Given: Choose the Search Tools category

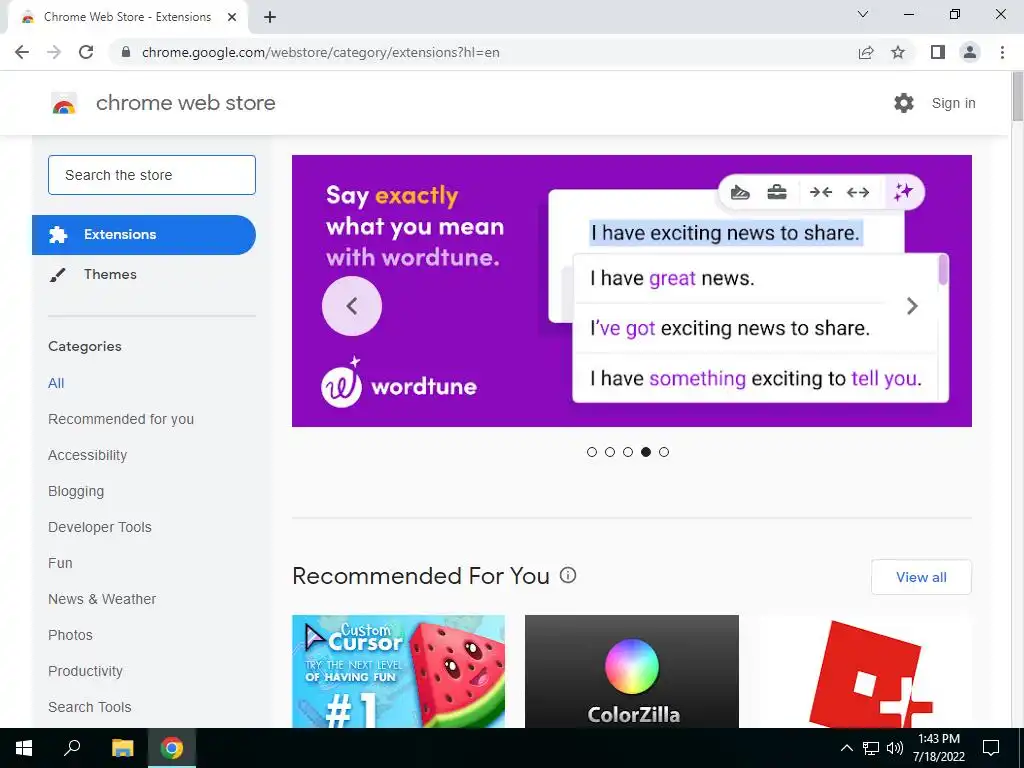Looking at the screenshot, I should pyautogui.click(x=89, y=707).
